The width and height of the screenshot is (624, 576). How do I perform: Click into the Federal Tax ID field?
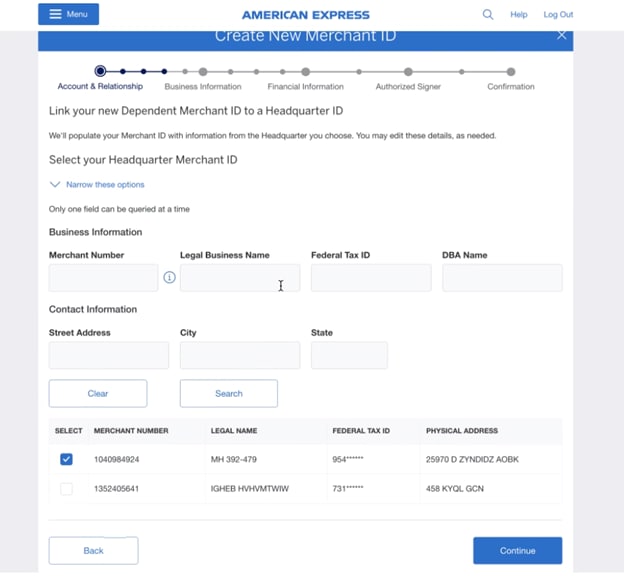[x=370, y=278]
